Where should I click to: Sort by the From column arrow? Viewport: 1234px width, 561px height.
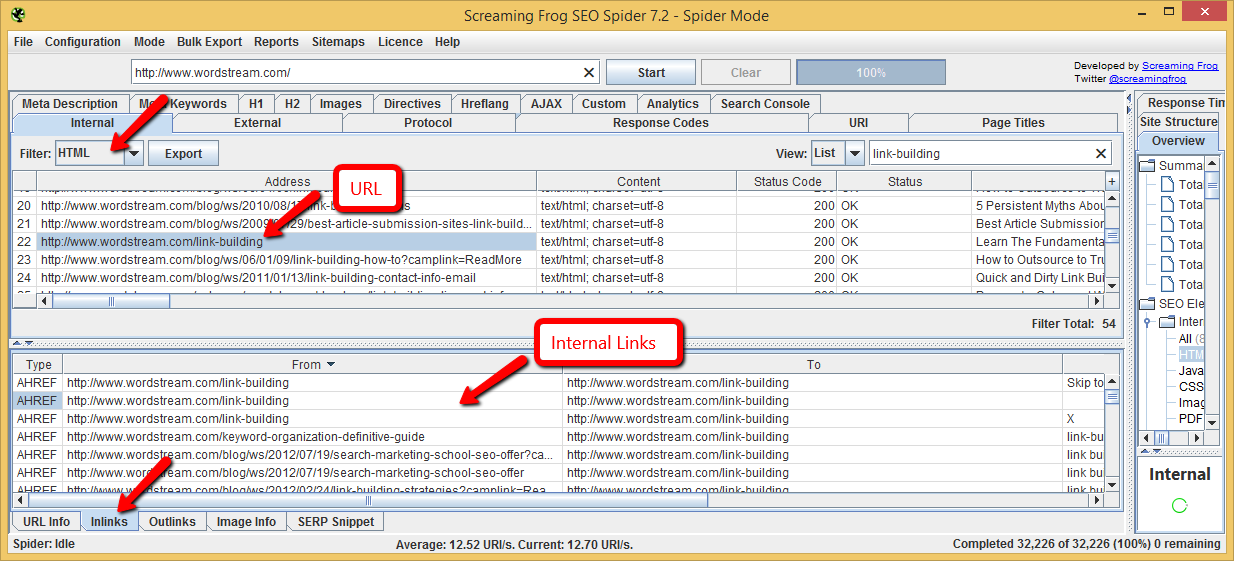coord(331,365)
